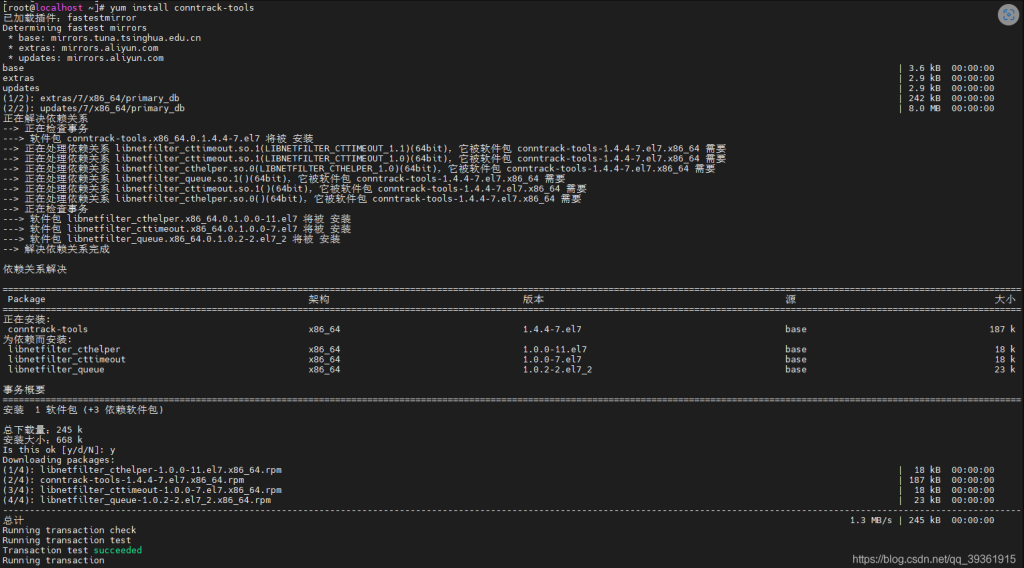Select the 大小 column header
Screen dimensions: 1024x568
click(x=1004, y=299)
